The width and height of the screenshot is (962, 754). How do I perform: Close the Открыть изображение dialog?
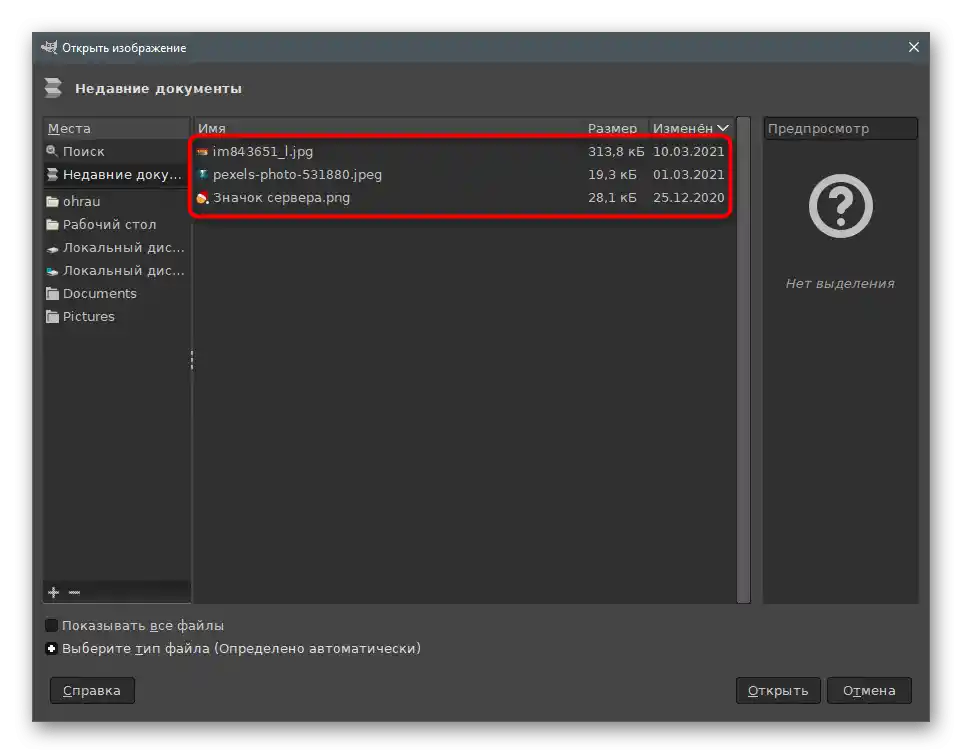point(914,47)
